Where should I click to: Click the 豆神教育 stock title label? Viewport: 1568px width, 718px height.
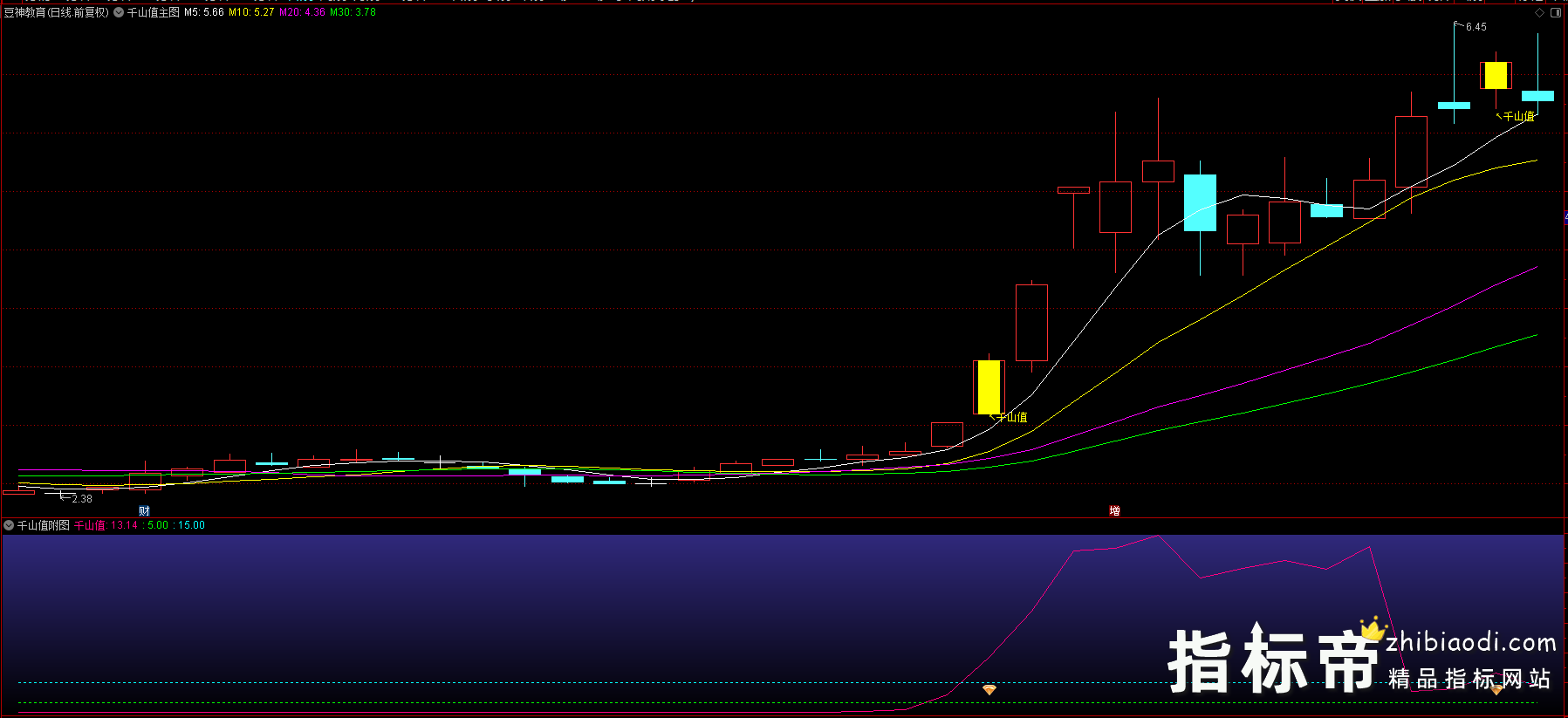tap(56, 12)
